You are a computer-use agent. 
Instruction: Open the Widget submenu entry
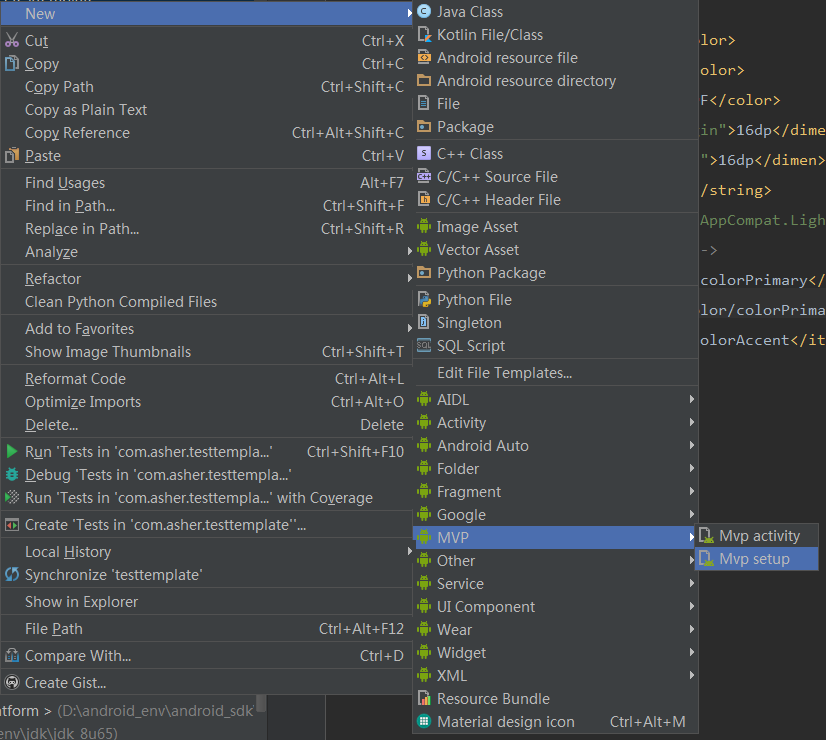point(555,653)
